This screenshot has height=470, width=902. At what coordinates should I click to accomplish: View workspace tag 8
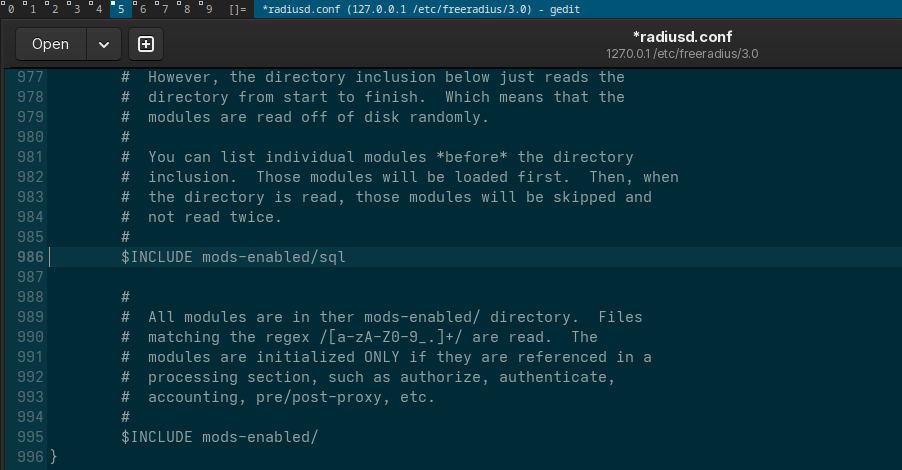(186, 9)
